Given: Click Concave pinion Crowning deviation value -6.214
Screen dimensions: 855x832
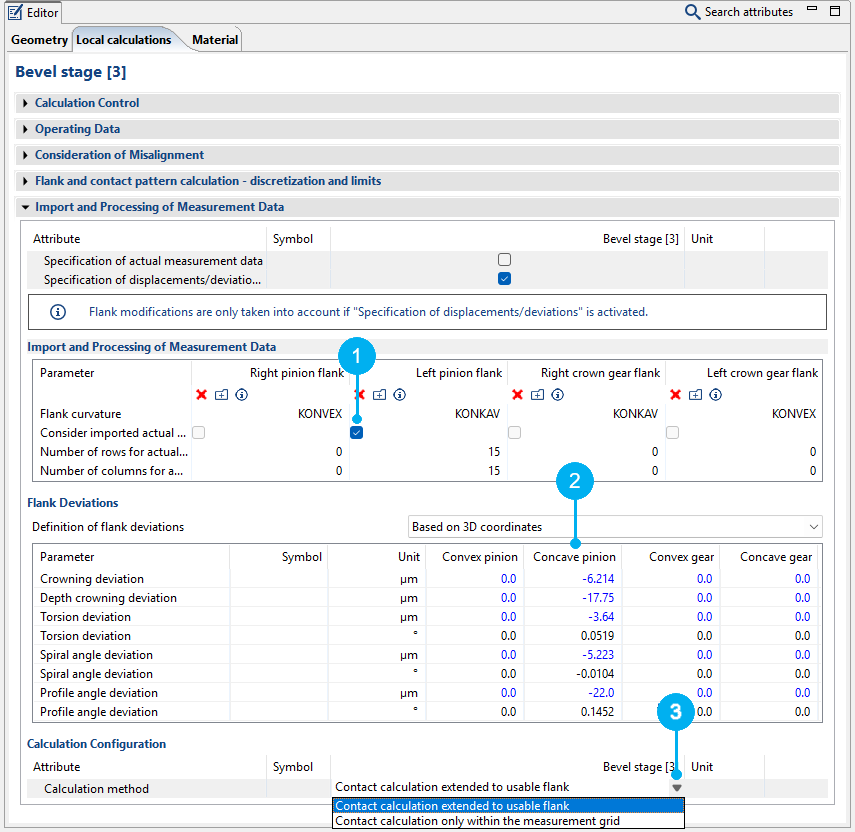Looking at the screenshot, I should [x=598, y=578].
